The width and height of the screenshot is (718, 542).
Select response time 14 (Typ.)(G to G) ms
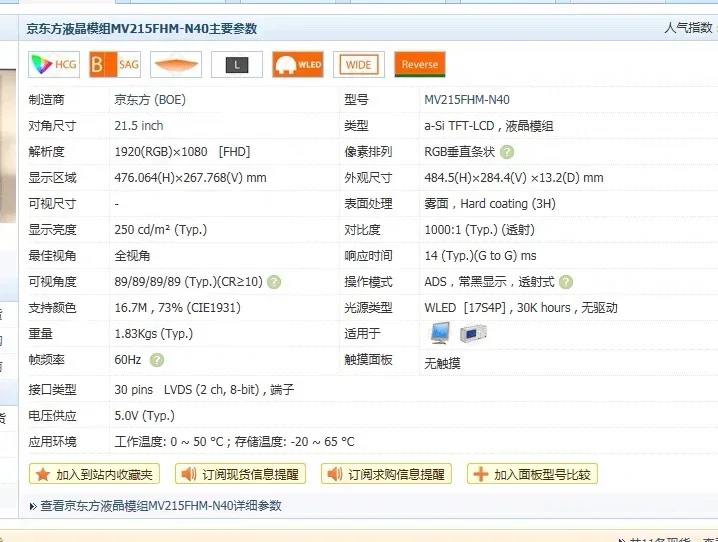(480, 256)
